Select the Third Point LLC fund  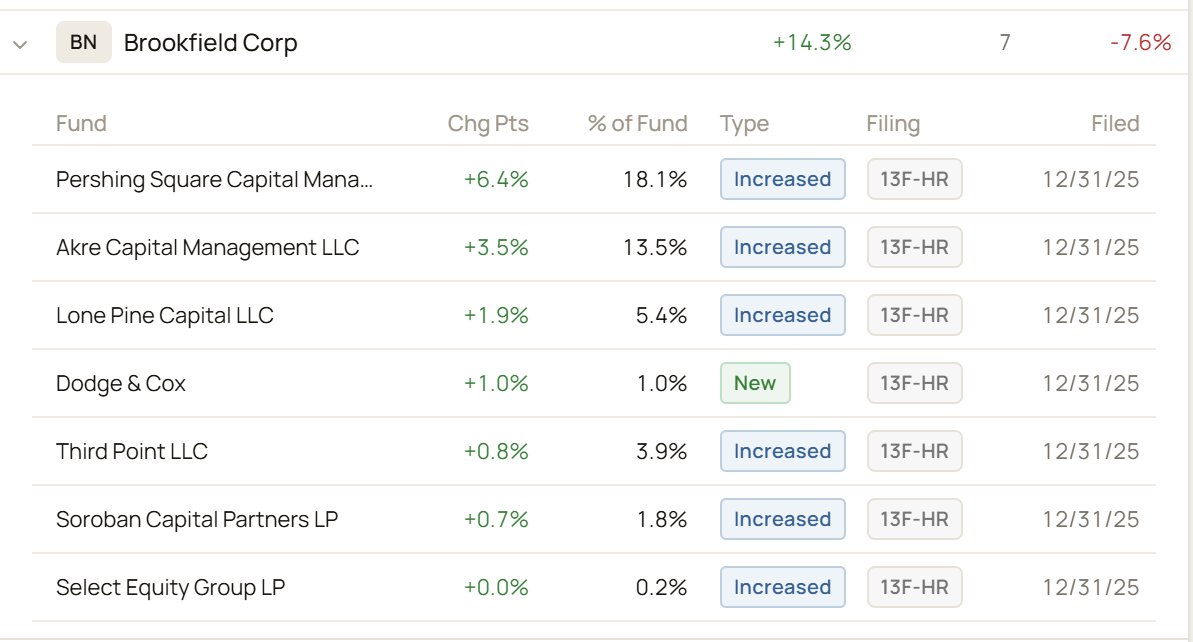132,451
